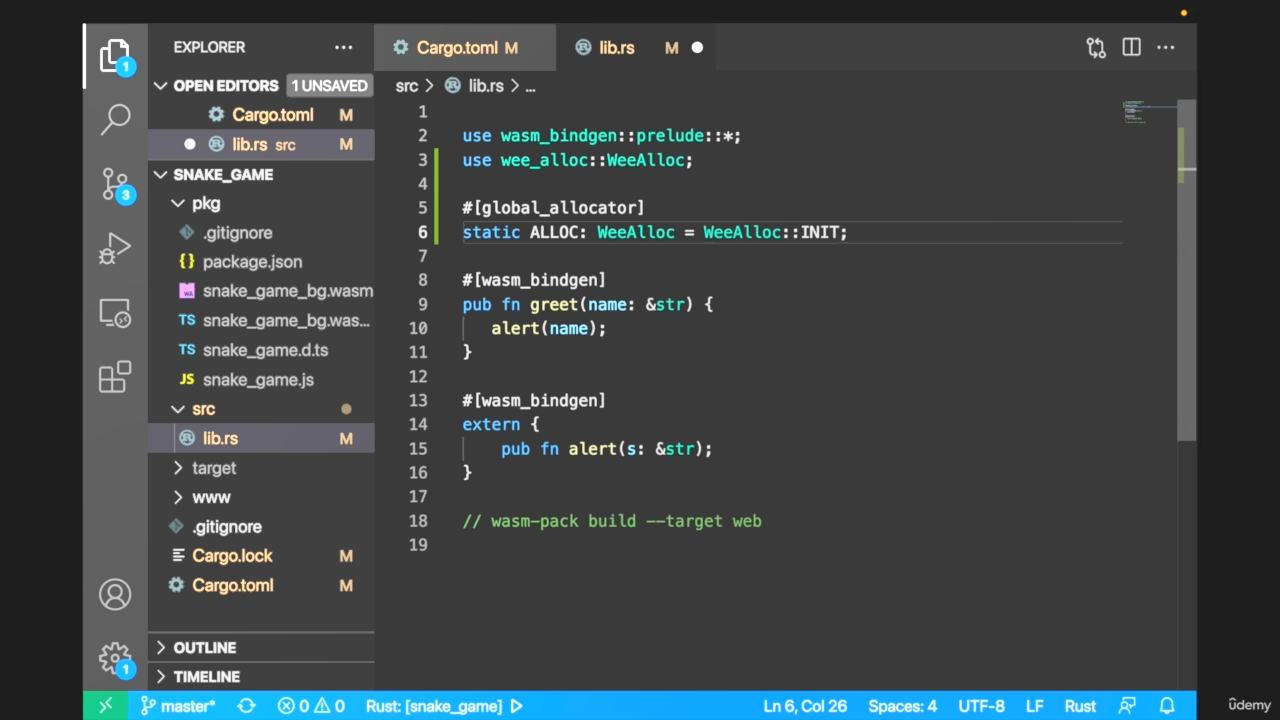Click master branch in status bar
This screenshot has height=720, width=1280.
pyautogui.click(x=178, y=706)
